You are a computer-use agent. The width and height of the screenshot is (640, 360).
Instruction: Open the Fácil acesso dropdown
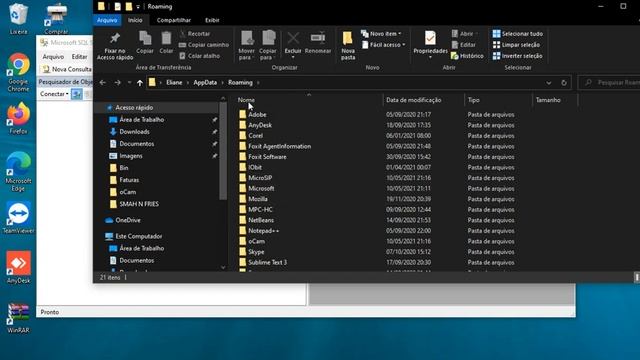[383, 45]
